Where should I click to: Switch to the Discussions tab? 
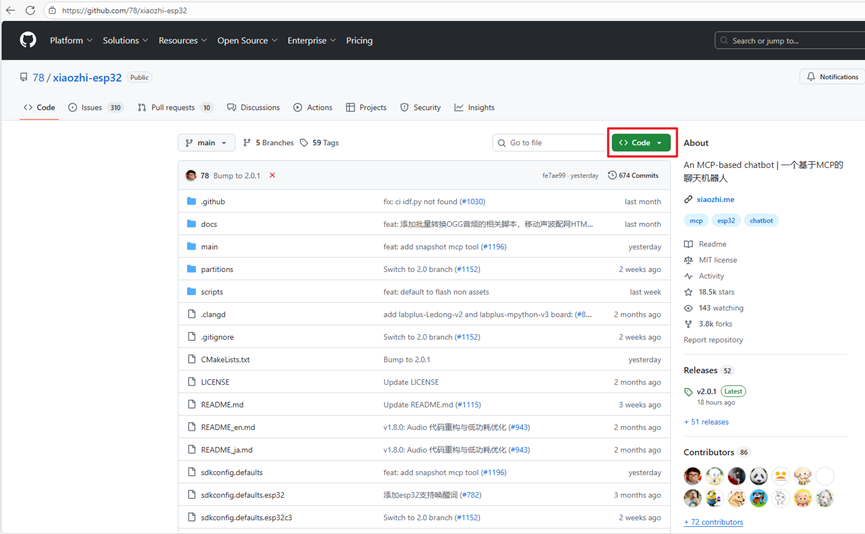254,107
